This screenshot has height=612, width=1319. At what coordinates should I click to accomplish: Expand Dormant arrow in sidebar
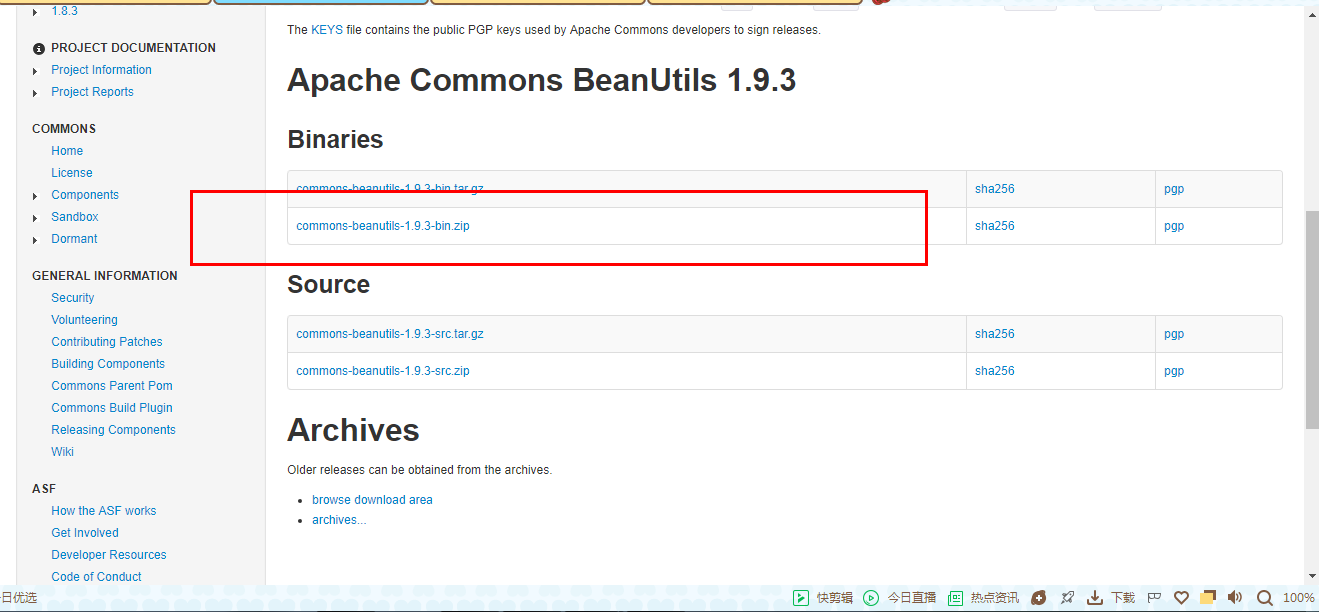pyautogui.click(x=36, y=240)
